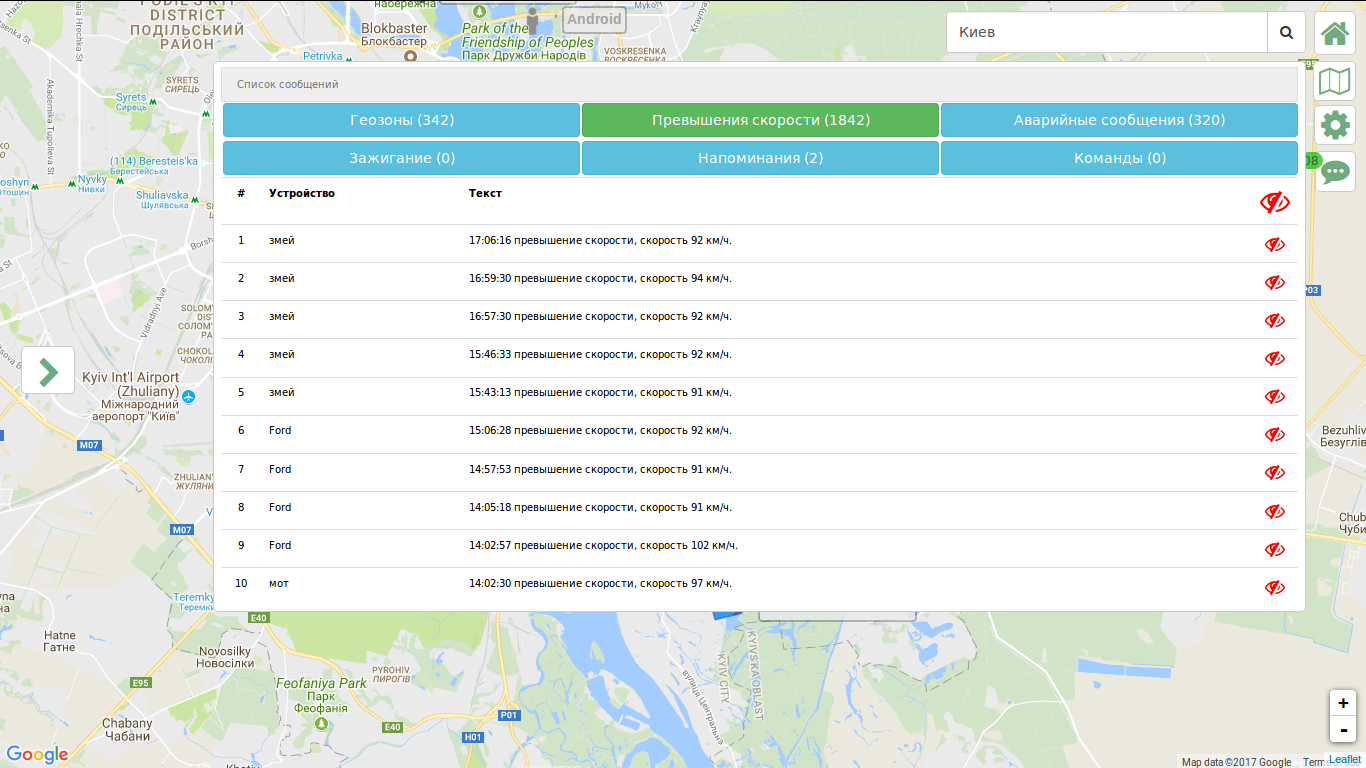Screen dimensions: 1366x768
Task: Hide message 3 at 16:57:30
Action: tap(1274, 320)
